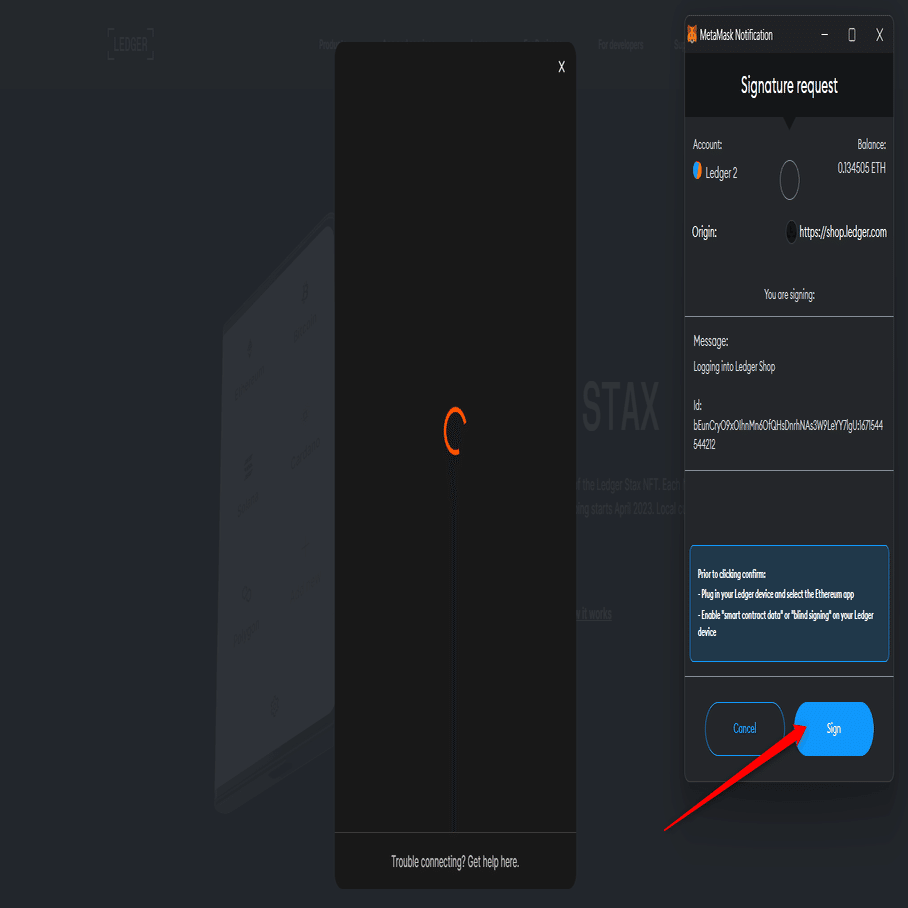Screen dimensions: 908x908
Task: Select the Ledger 2 account name
Action: [x=721, y=173]
